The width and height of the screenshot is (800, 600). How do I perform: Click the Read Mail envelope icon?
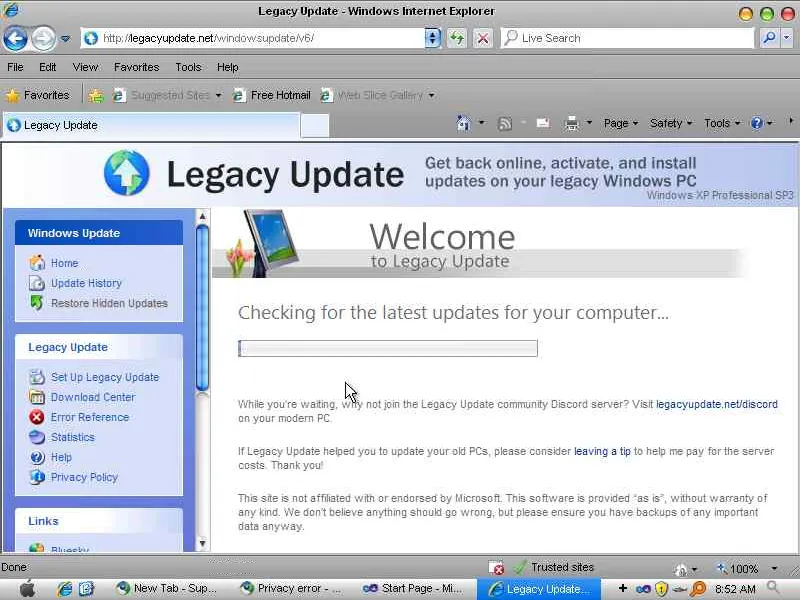[x=543, y=123]
